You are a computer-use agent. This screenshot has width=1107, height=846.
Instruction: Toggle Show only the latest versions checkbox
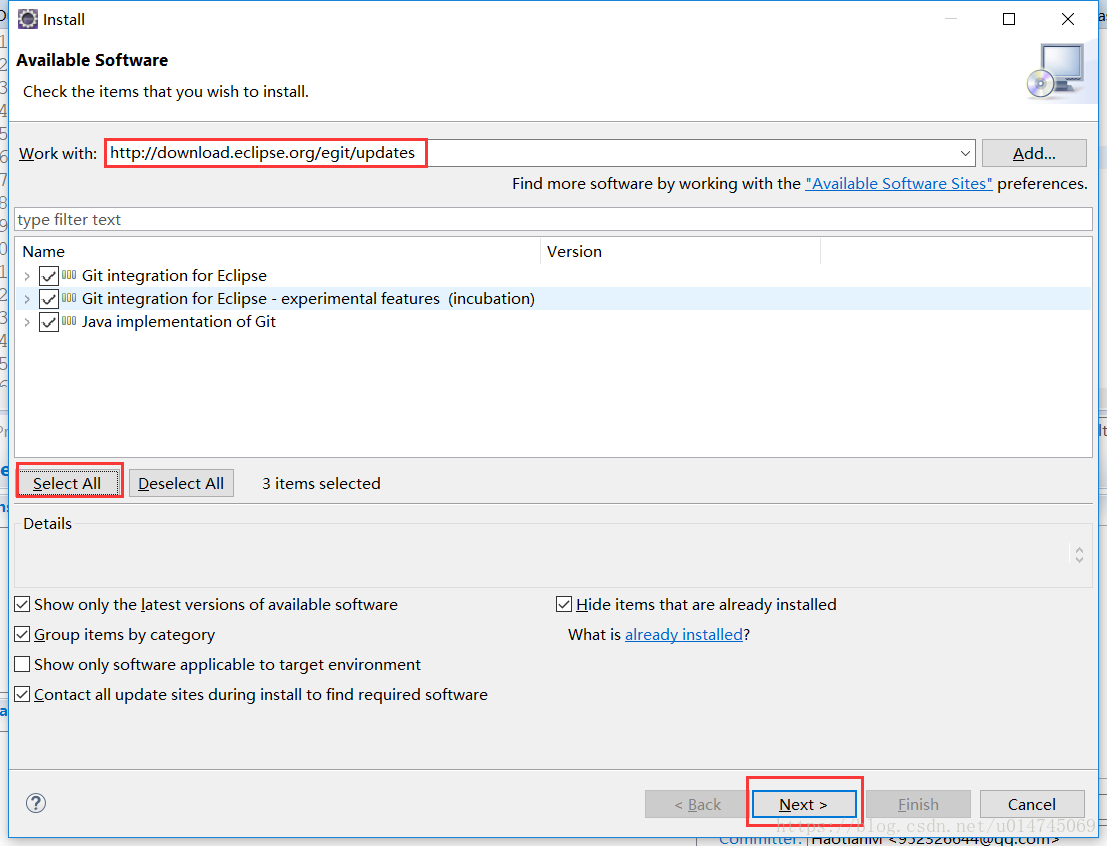pos(23,604)
